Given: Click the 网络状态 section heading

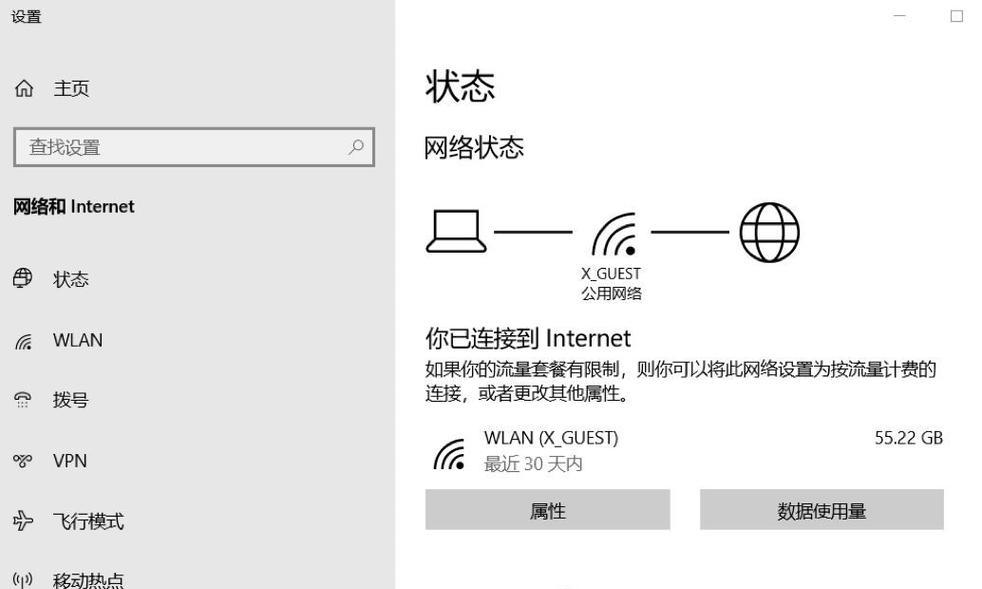Looking at the screenshot, I should 474,148.
